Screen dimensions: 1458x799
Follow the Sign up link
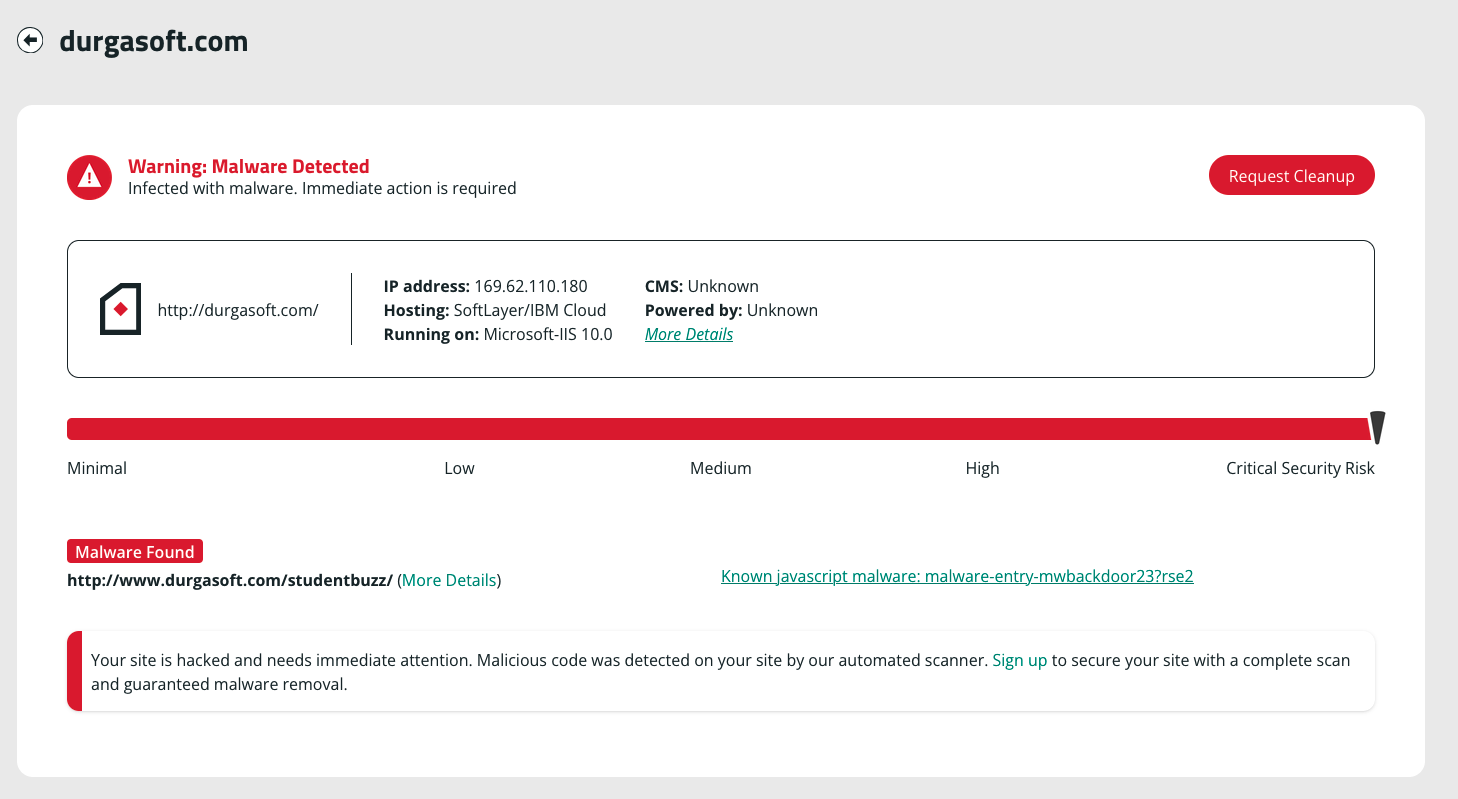click(1020, 660)
